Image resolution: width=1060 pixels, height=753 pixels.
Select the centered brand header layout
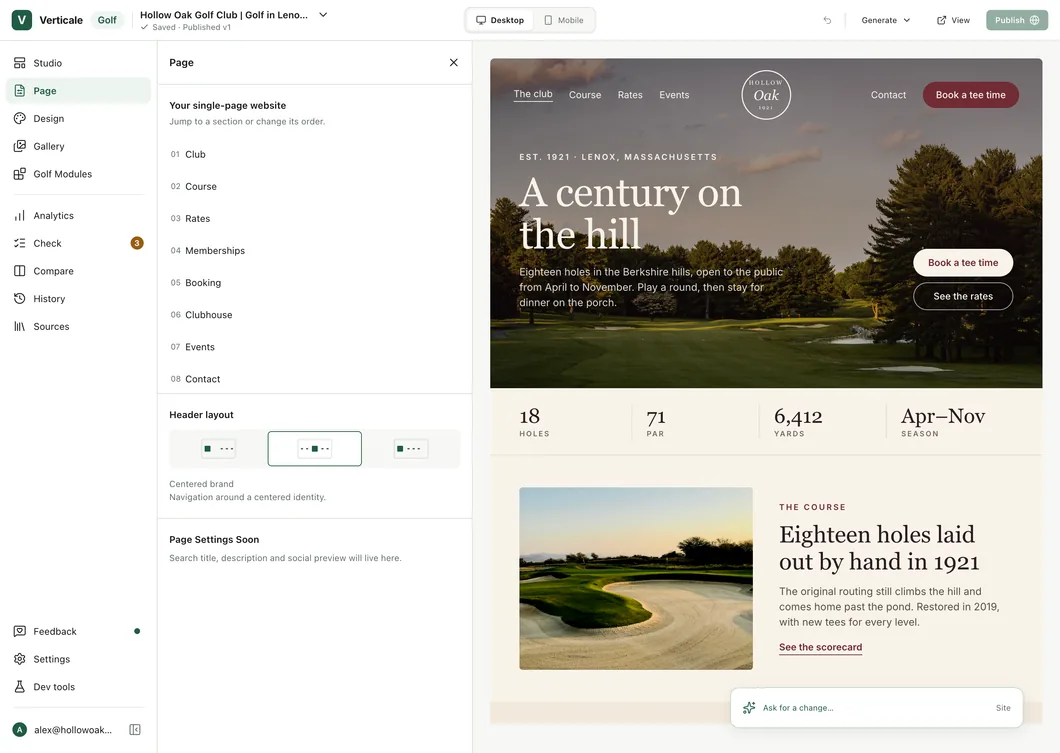tap(314, 449)
